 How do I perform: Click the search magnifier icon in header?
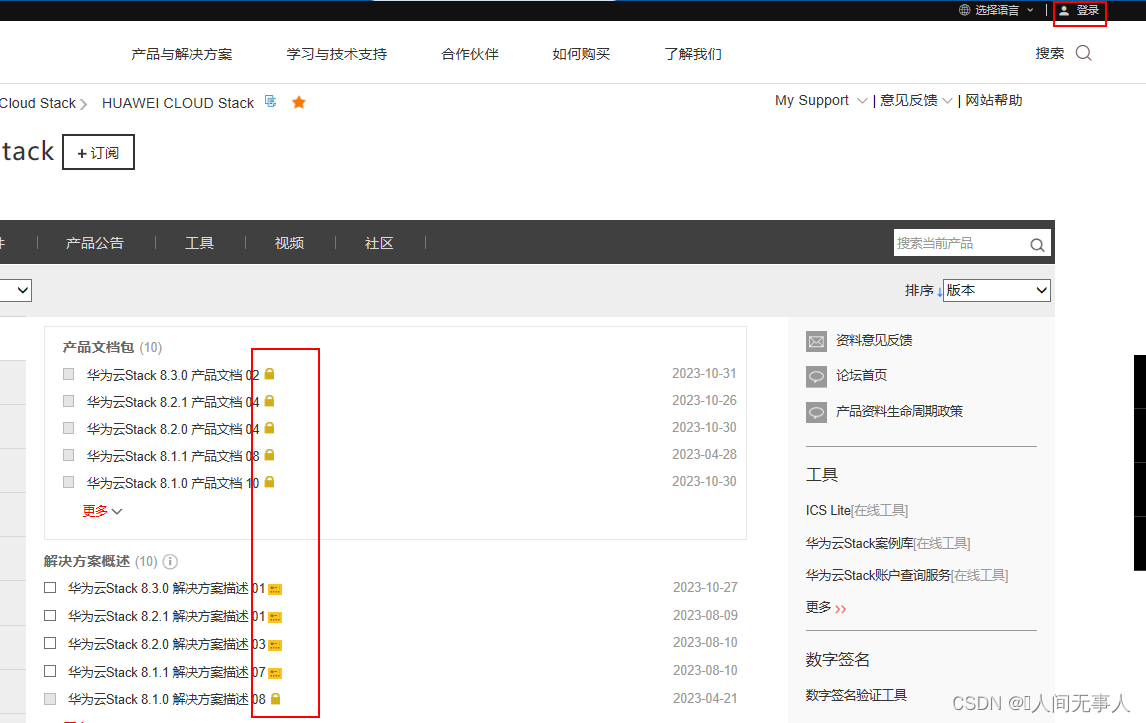tap(1083, 53)
